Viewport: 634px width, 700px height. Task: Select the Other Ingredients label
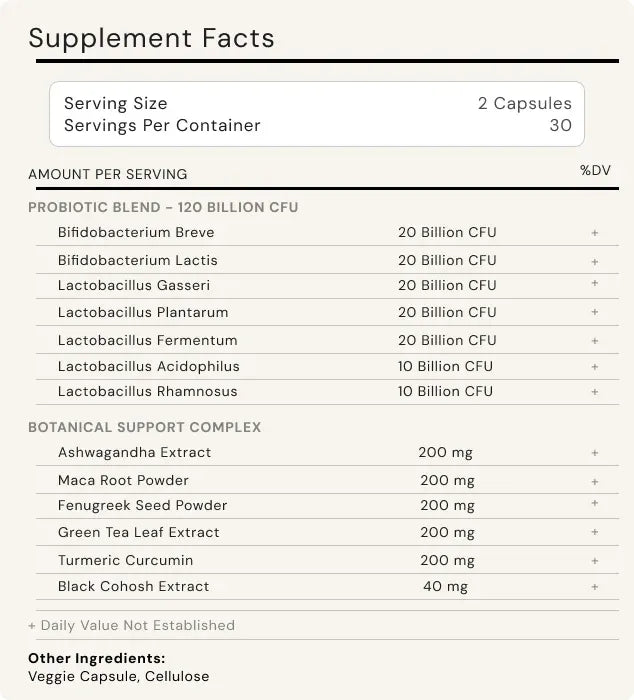pos(96,658)
